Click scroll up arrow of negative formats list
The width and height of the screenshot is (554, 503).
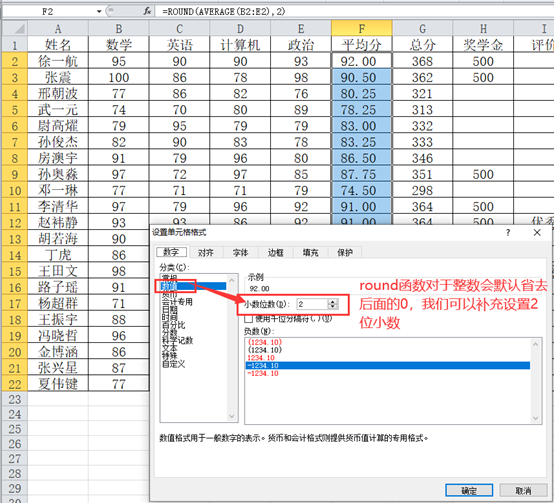click(x=536, y=344)
